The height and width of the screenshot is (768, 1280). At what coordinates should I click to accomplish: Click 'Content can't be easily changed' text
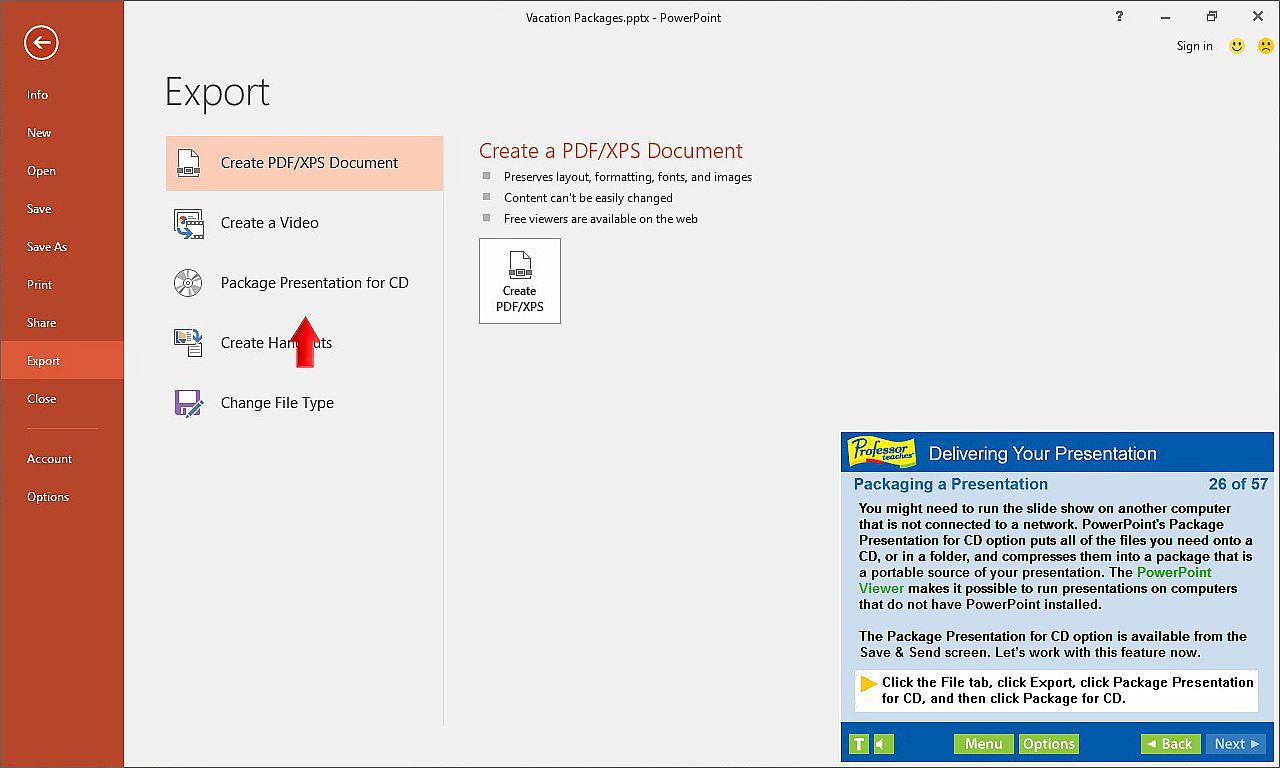(x=588, y=198)
